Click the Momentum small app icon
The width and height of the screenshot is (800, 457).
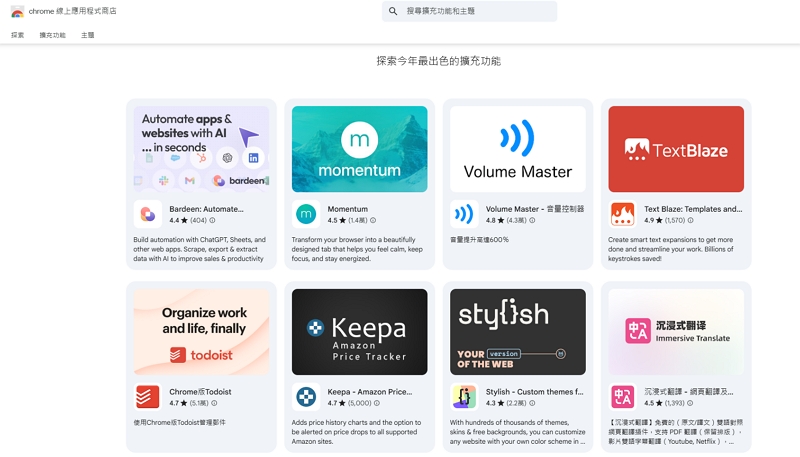(x=306, y=214)
